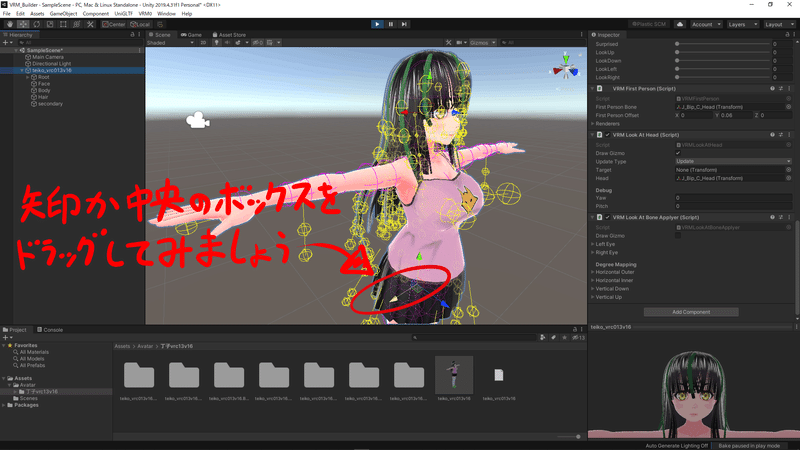Adjust the Surprised blendshape slider
800x450 pixels.
pyautogui.click(x=723, y=44)
